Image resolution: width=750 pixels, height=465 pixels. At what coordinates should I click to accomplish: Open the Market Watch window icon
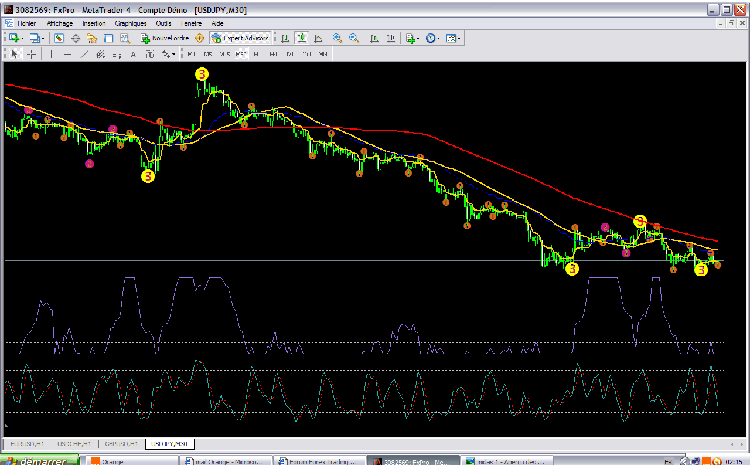click(x=59, y=38)
